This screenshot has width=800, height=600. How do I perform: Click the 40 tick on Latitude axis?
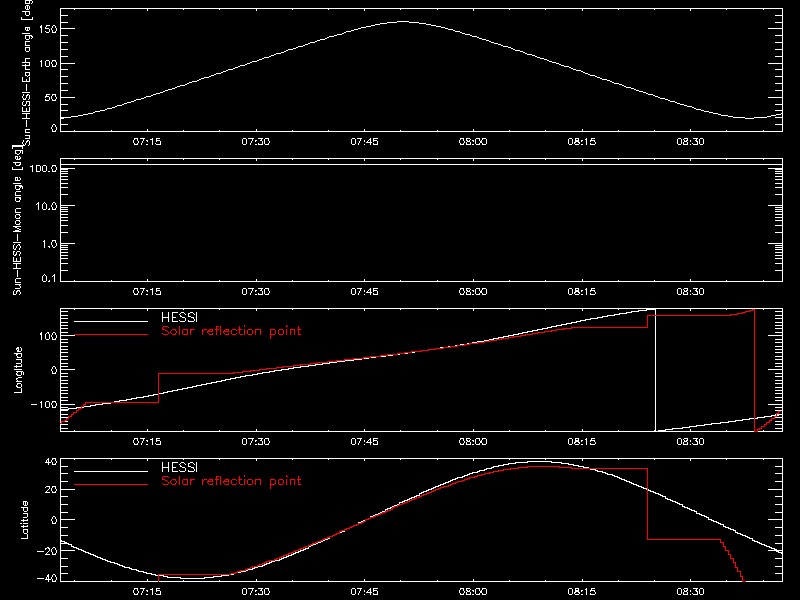(51, 462)
